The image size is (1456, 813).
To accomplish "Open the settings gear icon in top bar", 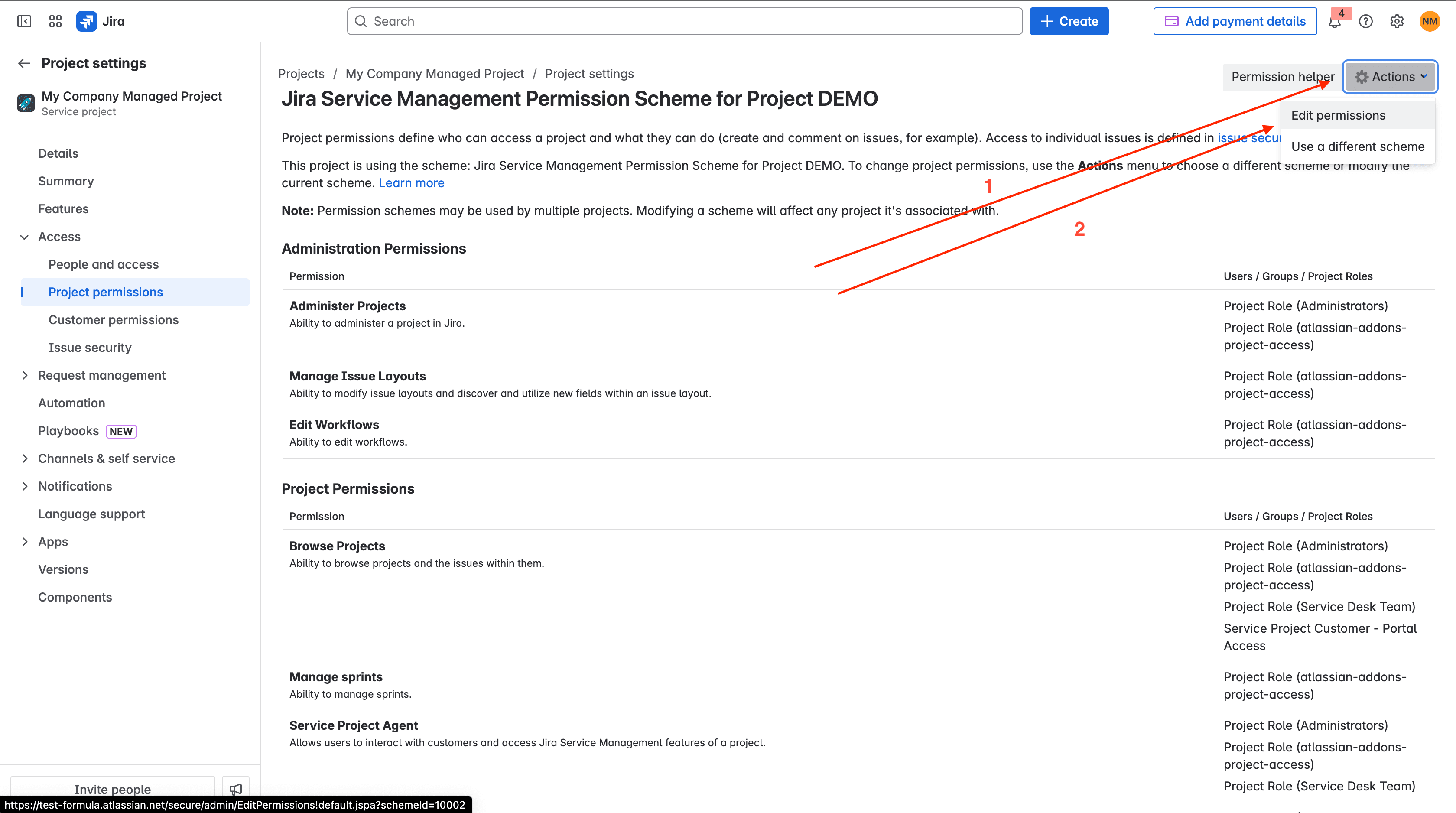I will [1397, 22].
